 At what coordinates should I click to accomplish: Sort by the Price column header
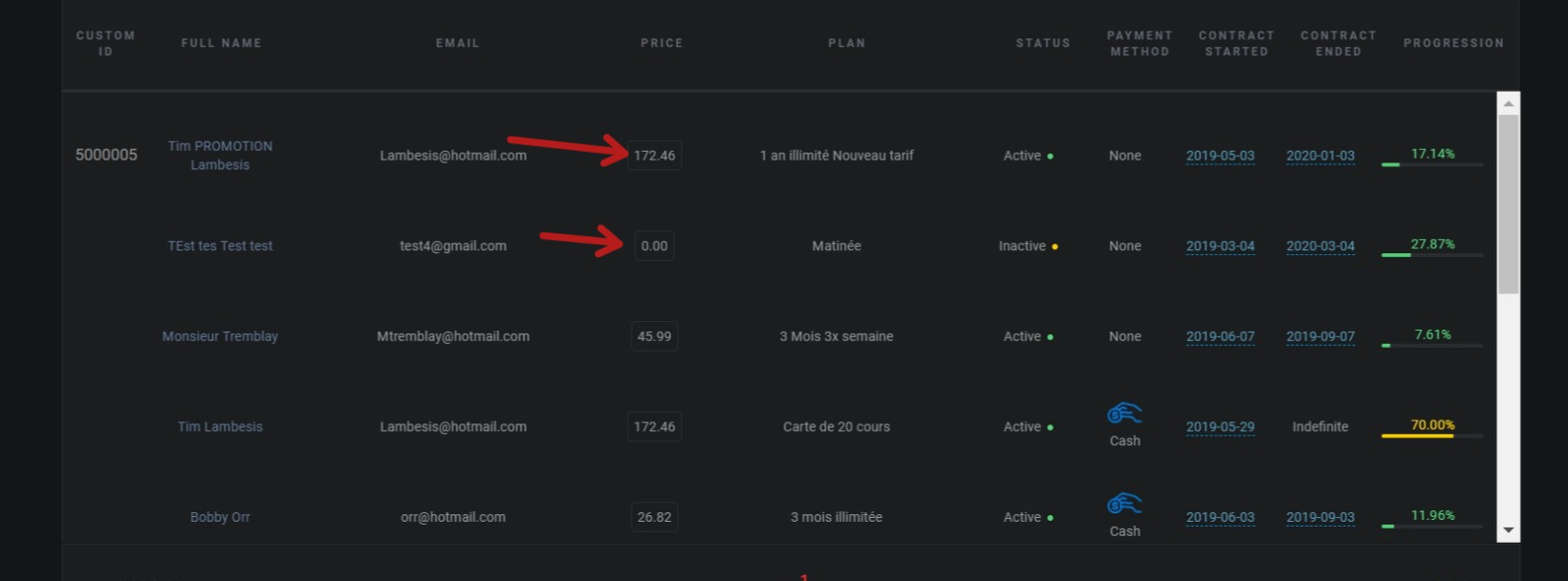[x=662, y=43]
